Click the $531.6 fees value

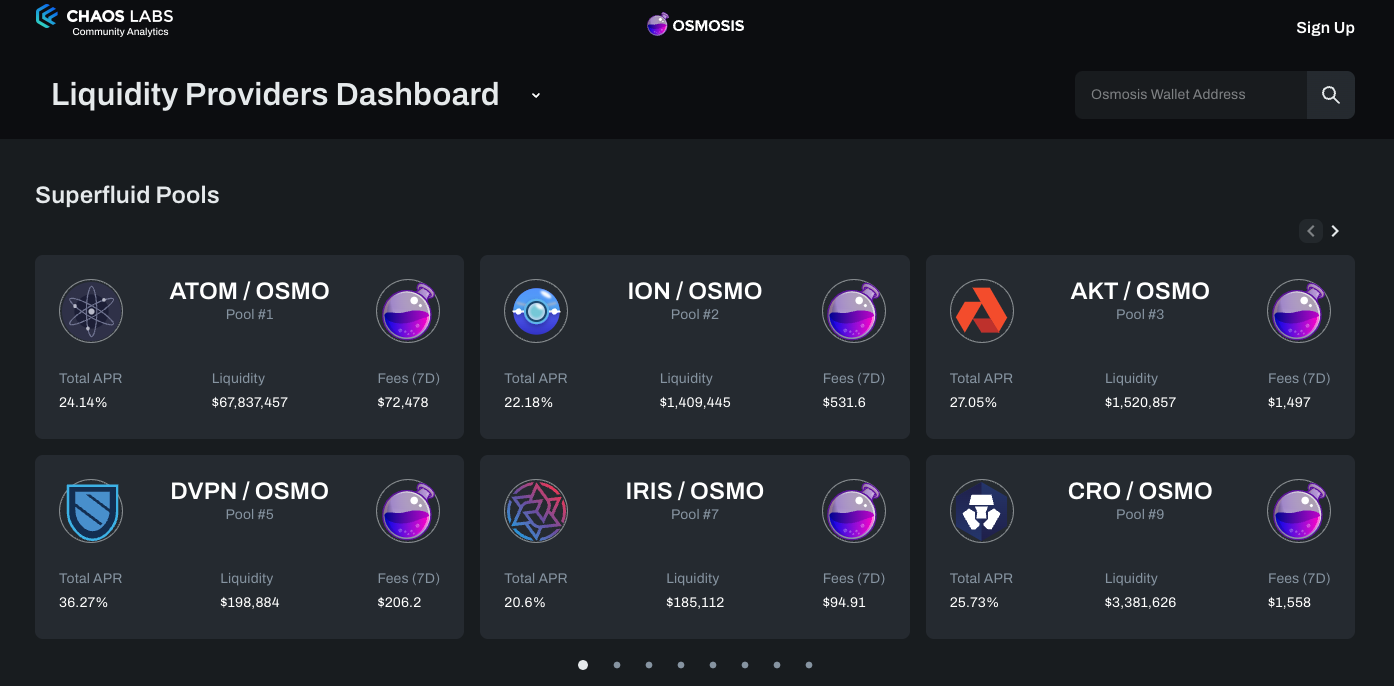pyautogui.click(x=844, y=402)
